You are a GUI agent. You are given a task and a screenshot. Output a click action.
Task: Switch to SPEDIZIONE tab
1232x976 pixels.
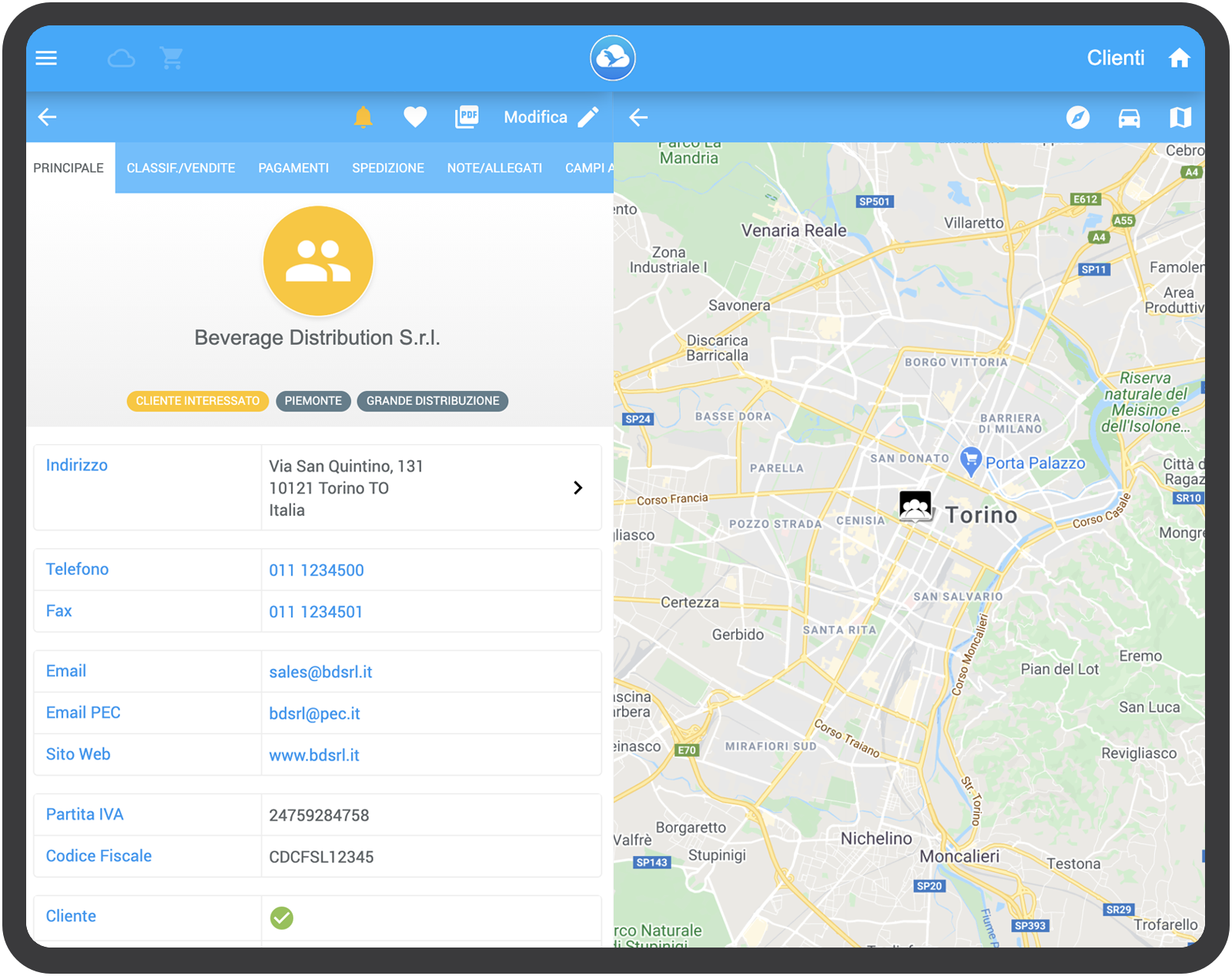(x=388, y=168)
